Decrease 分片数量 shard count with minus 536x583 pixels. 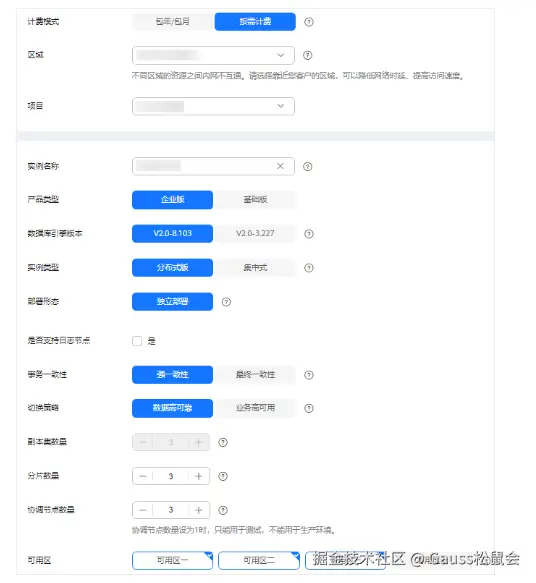[x=143, y=476]
